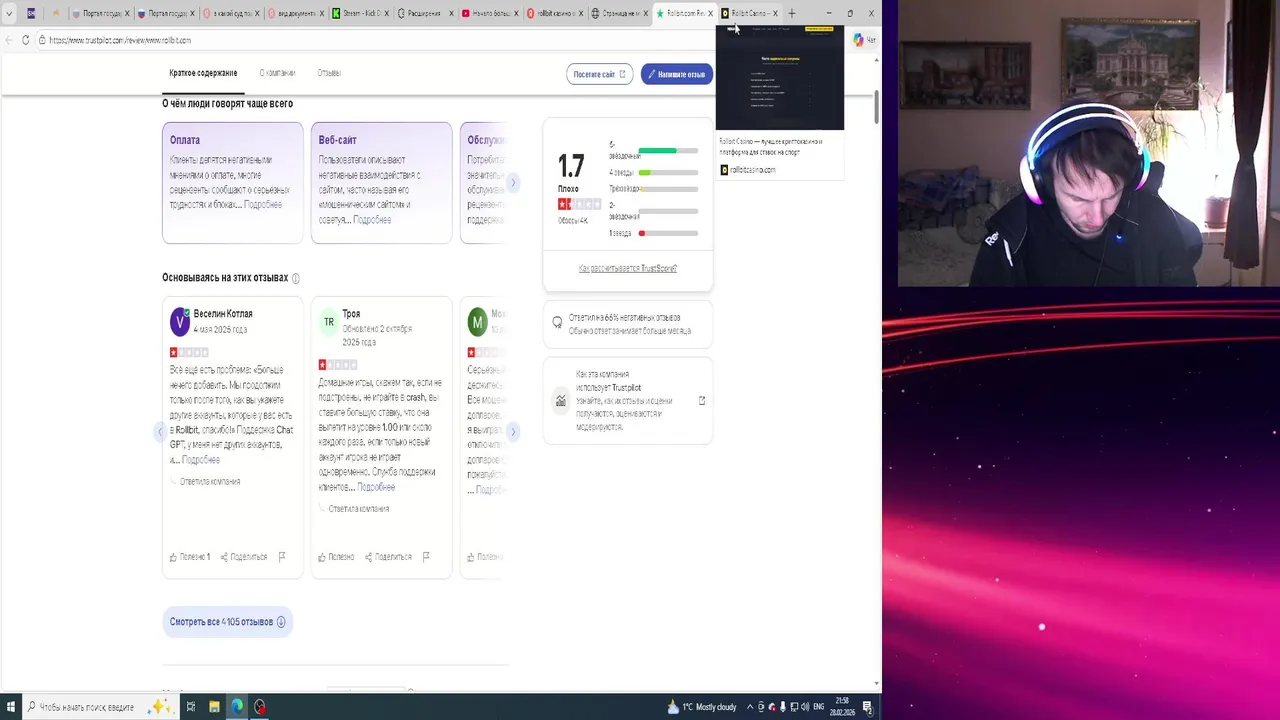
Task: Click the green M reviewer avatar
Action: pos(477,321)
